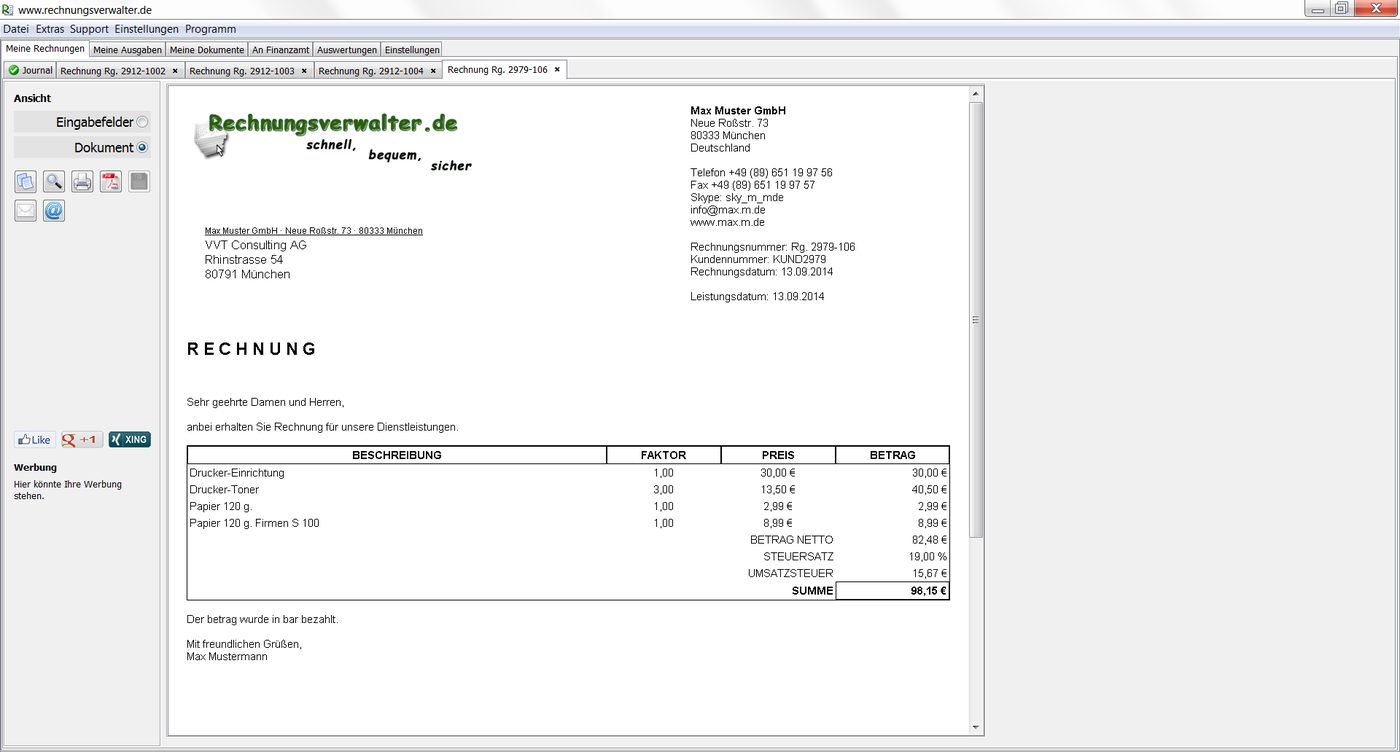This screenshot has width=1400, height=752.
Task: Click the copy documents icon
Action: tap(25, 181)
